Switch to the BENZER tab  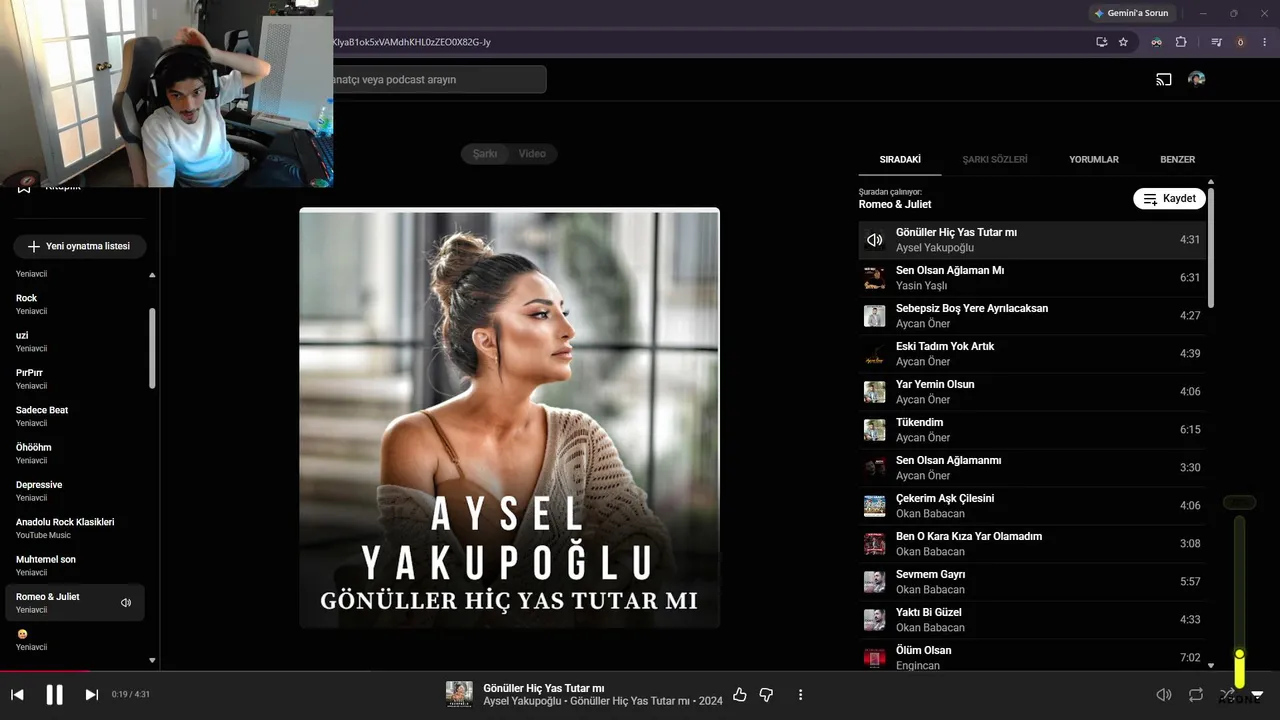(1177, 159)
